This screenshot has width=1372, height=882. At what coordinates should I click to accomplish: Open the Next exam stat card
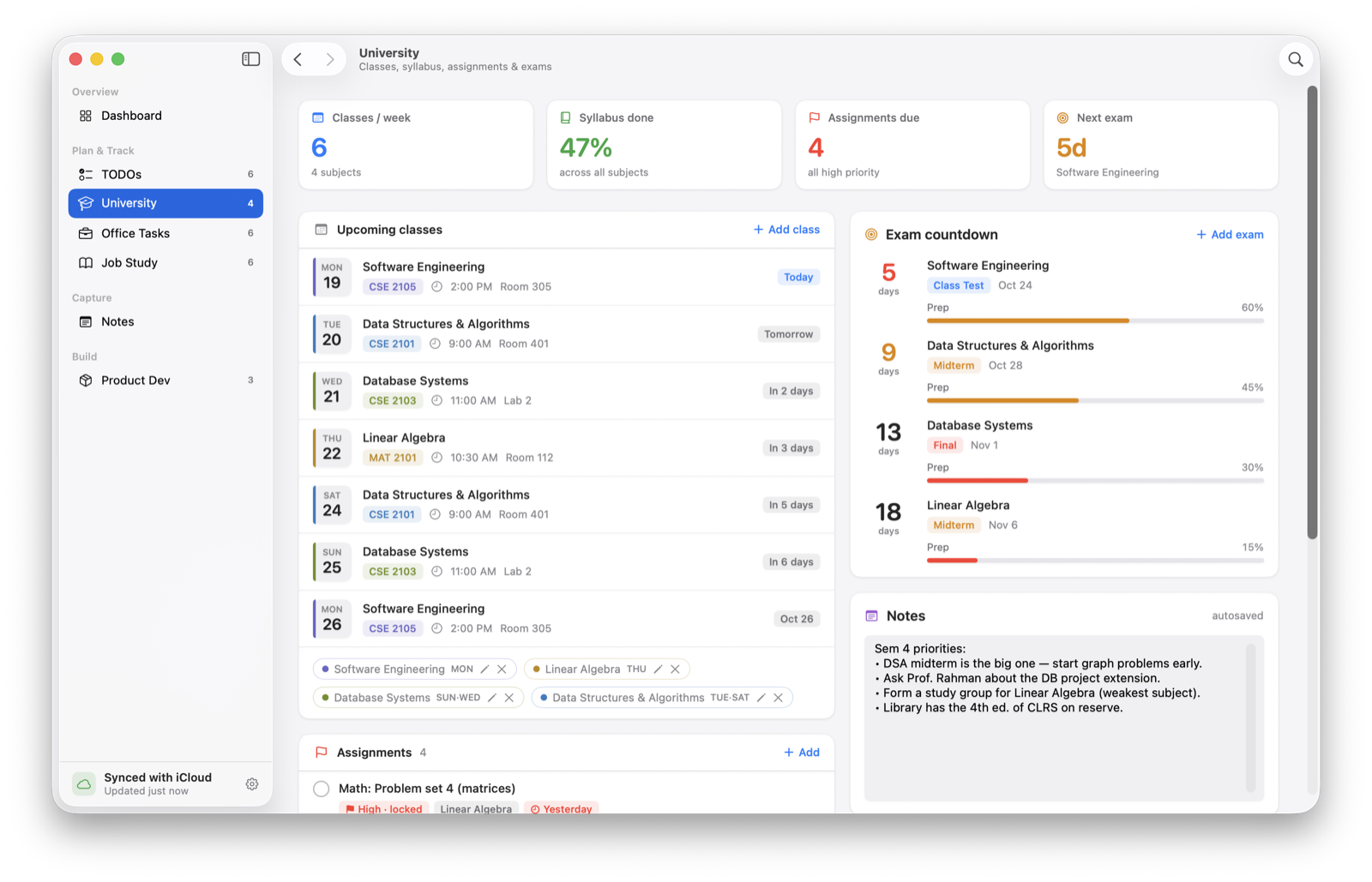click(x=1161, y=145)
